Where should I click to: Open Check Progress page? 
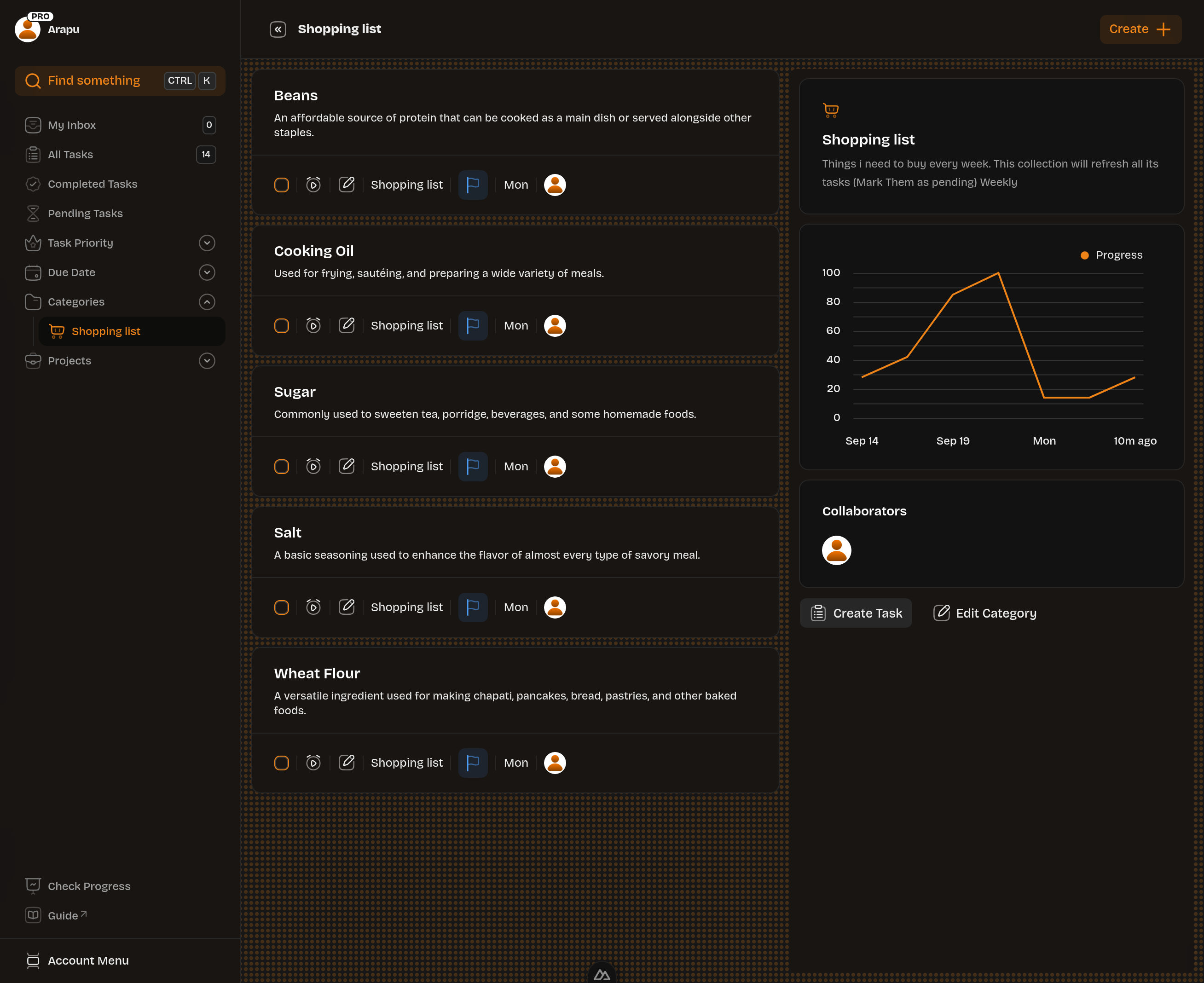(x=120, y=886)
